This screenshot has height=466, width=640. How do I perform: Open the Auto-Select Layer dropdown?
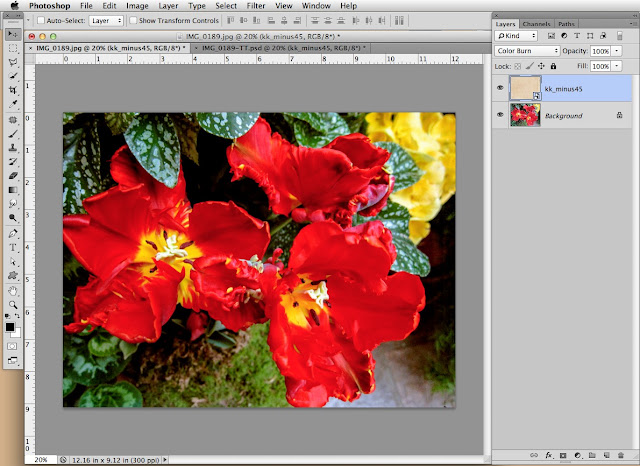pyautogui.click(x=106, y=20)
